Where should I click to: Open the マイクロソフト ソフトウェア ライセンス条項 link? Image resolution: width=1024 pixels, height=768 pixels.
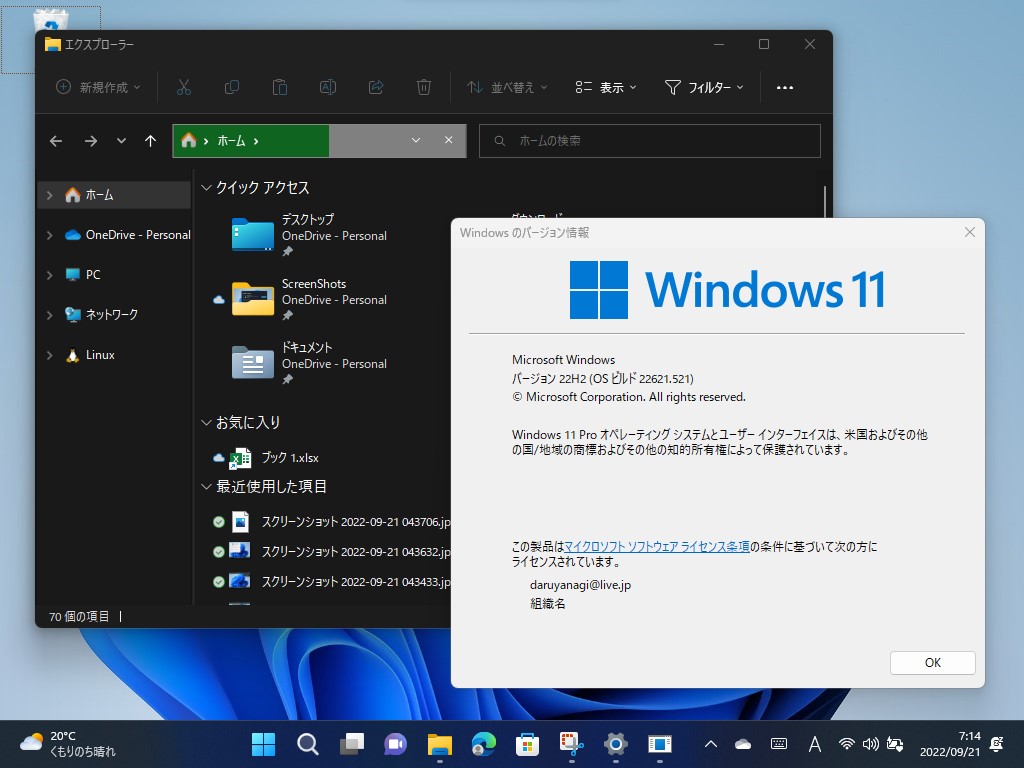(656, 547)
